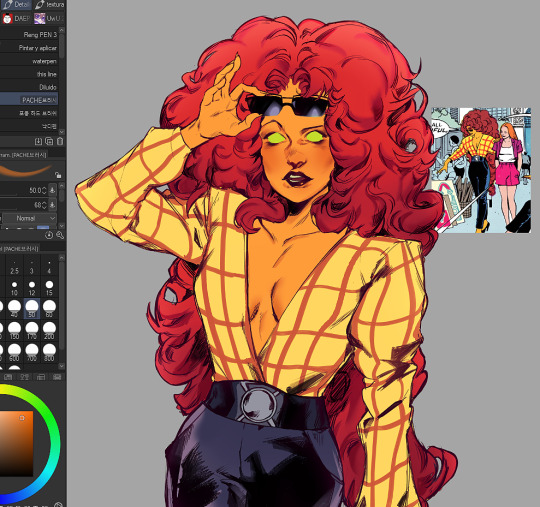This screenshot has width=540, height=507.
Task: Click the import sub tool material icon
Action: coord(38,142)
